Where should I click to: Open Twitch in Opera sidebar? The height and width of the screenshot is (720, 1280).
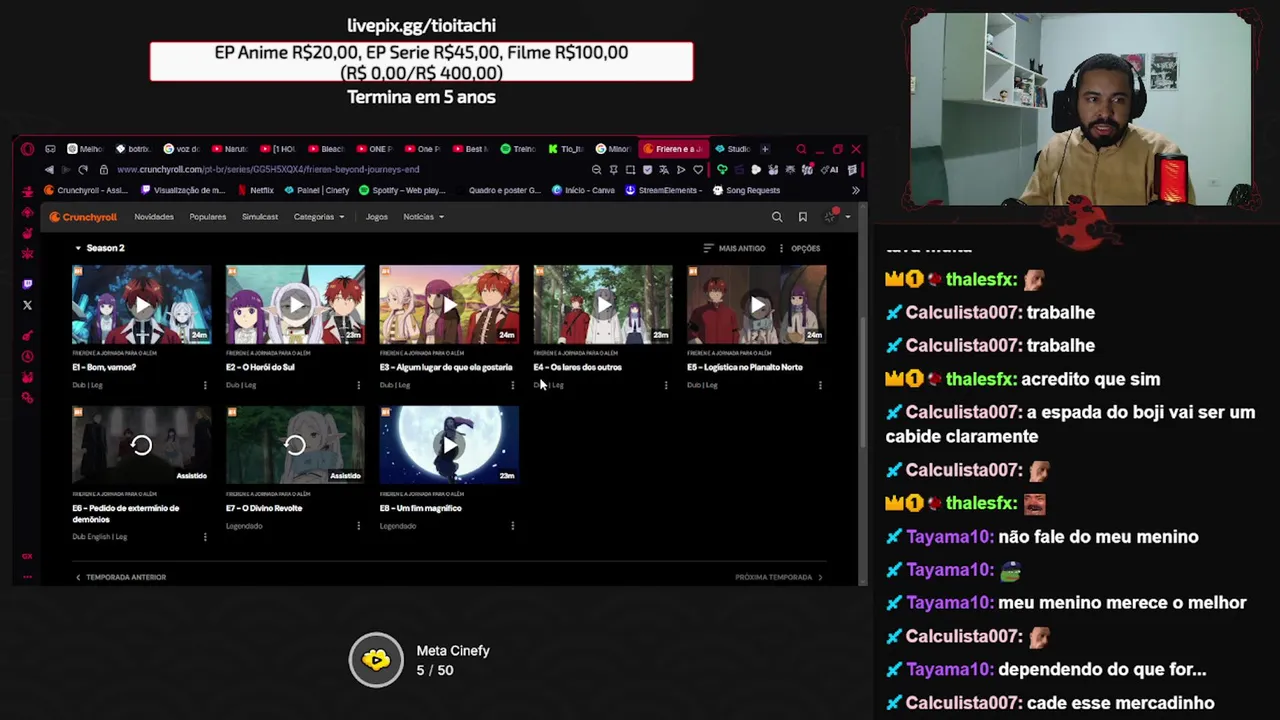(27, 284)
